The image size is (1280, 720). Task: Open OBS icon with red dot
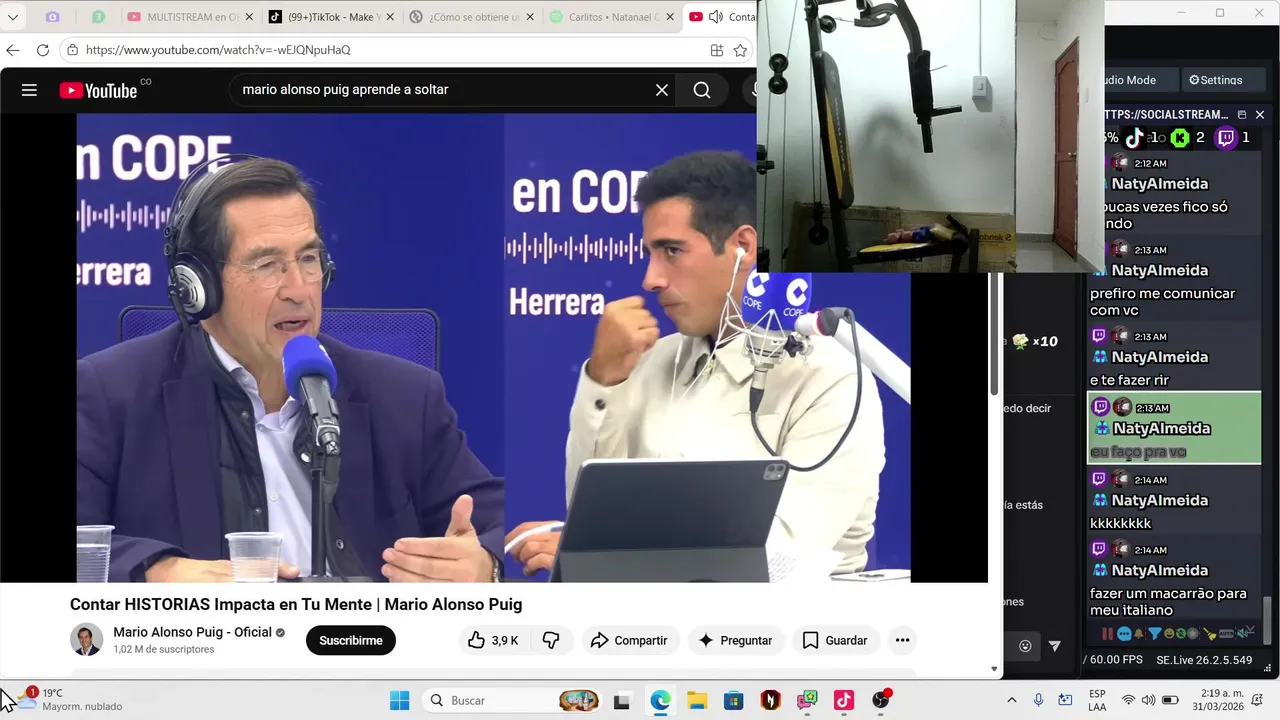(880, 700)
